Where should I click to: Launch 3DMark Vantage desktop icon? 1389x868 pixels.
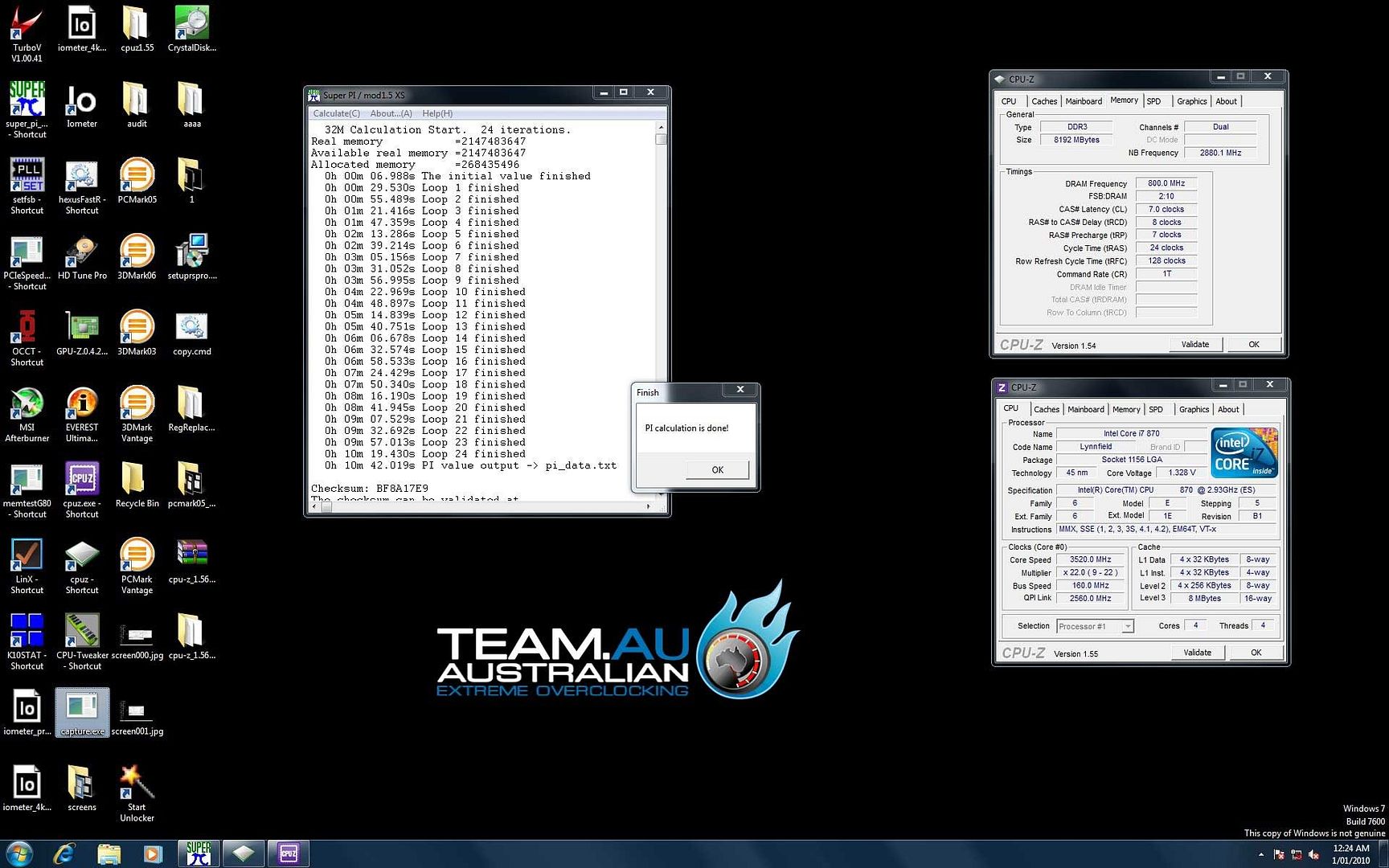click(x=137, y=414)
